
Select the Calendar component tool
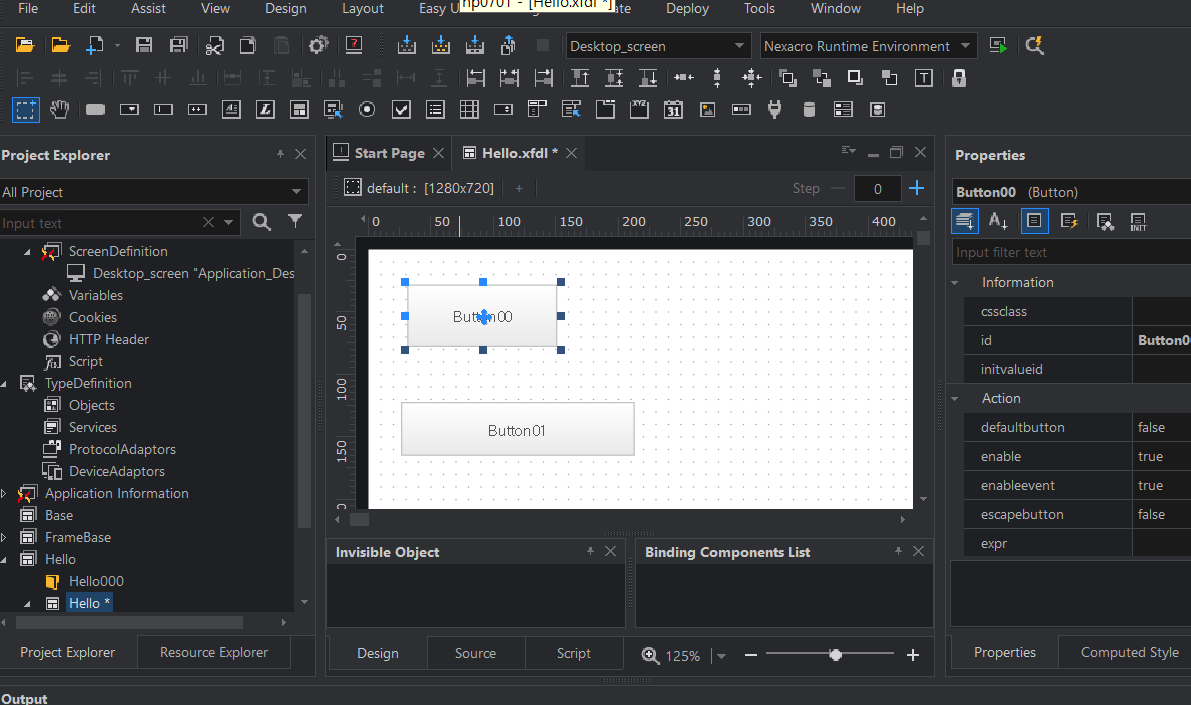pos(673,109)
